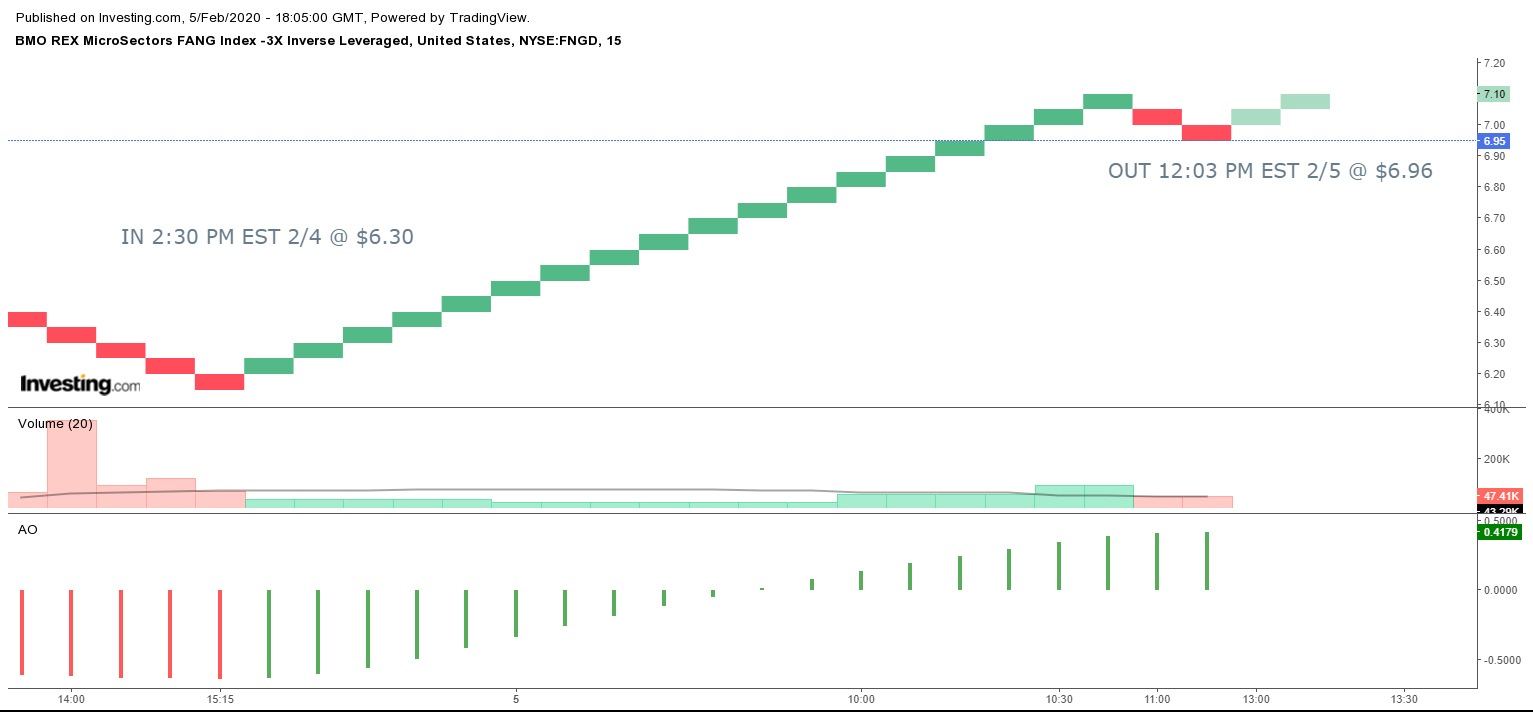The image size is (1533, 712).
Task: Click the lightest green Renko brick at 7.10
Action: click(x=1305, y=101)
